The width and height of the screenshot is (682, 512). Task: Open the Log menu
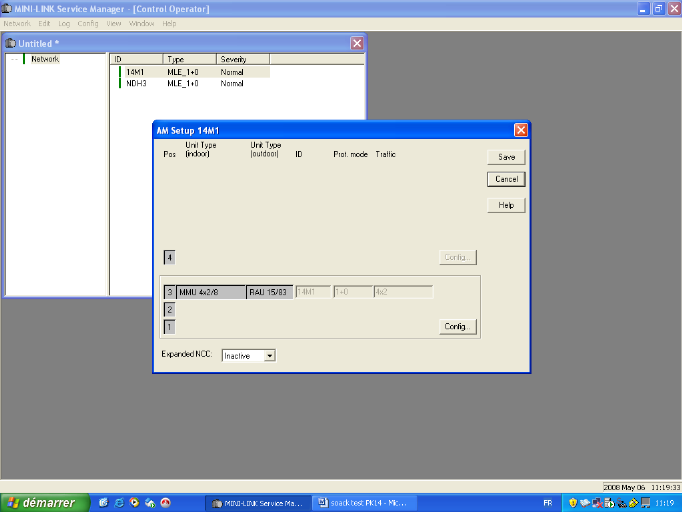64,23
